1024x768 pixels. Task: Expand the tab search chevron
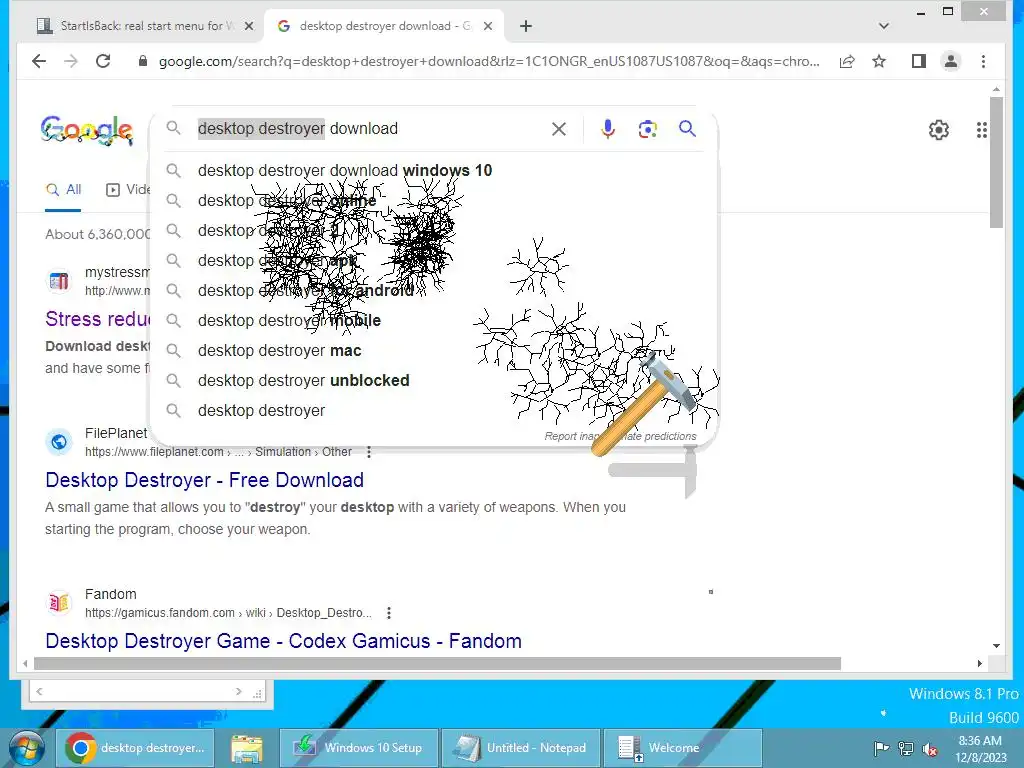click(884, 26)
